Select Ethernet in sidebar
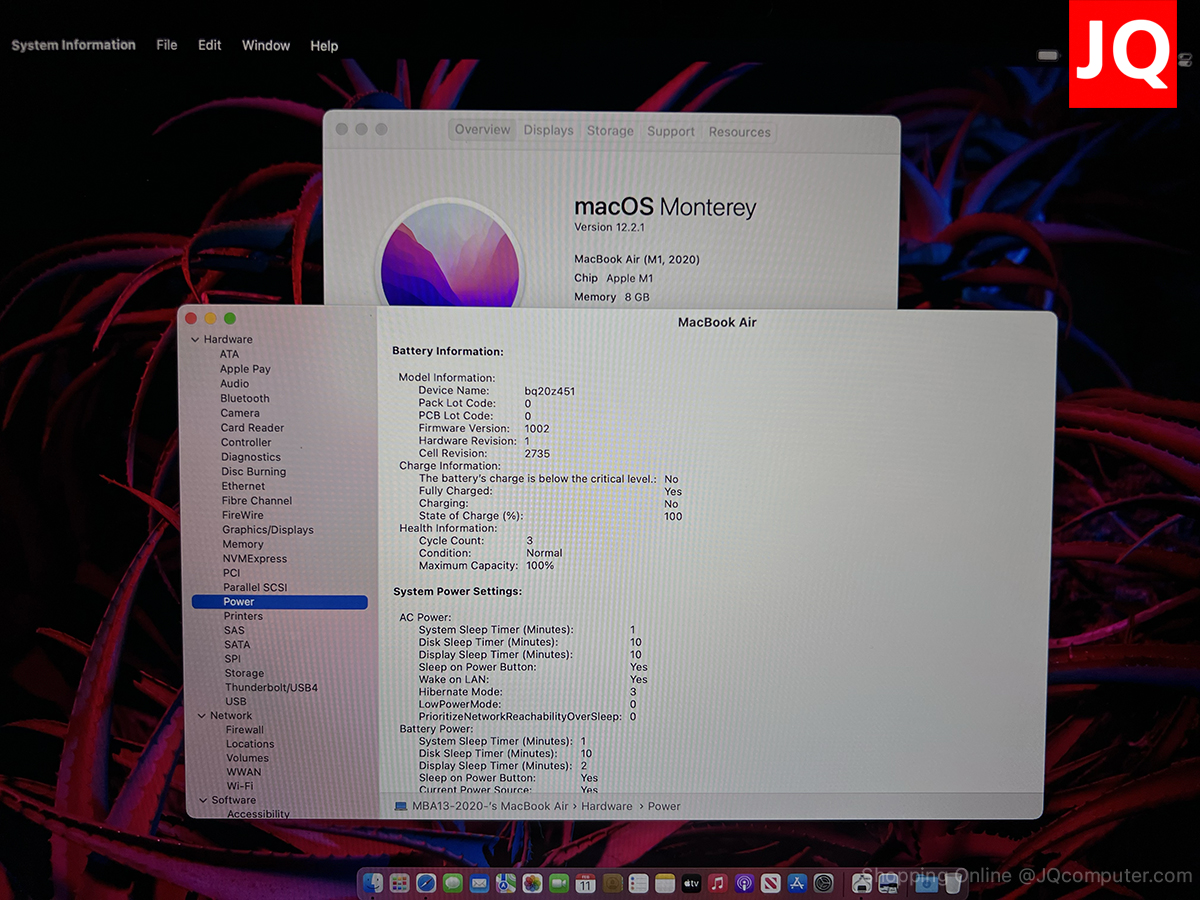Image resolution: width=1200 pixels, height=900 pixels. 243,486
